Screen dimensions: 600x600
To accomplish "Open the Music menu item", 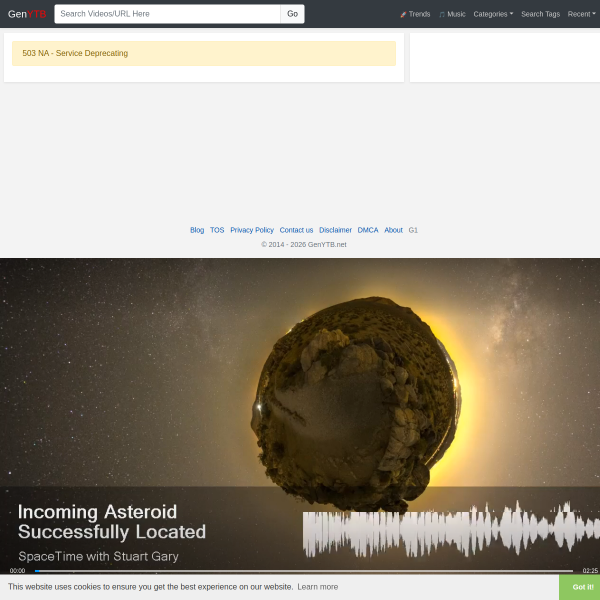I will (456, 14).
